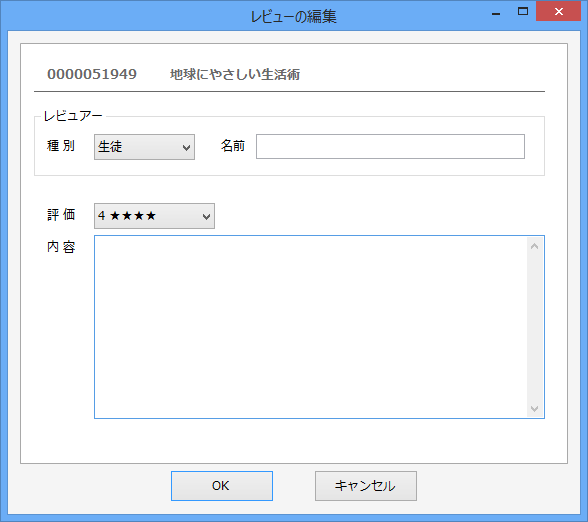Click the up arrow of the 内容 scrollbar

(534, 246)
